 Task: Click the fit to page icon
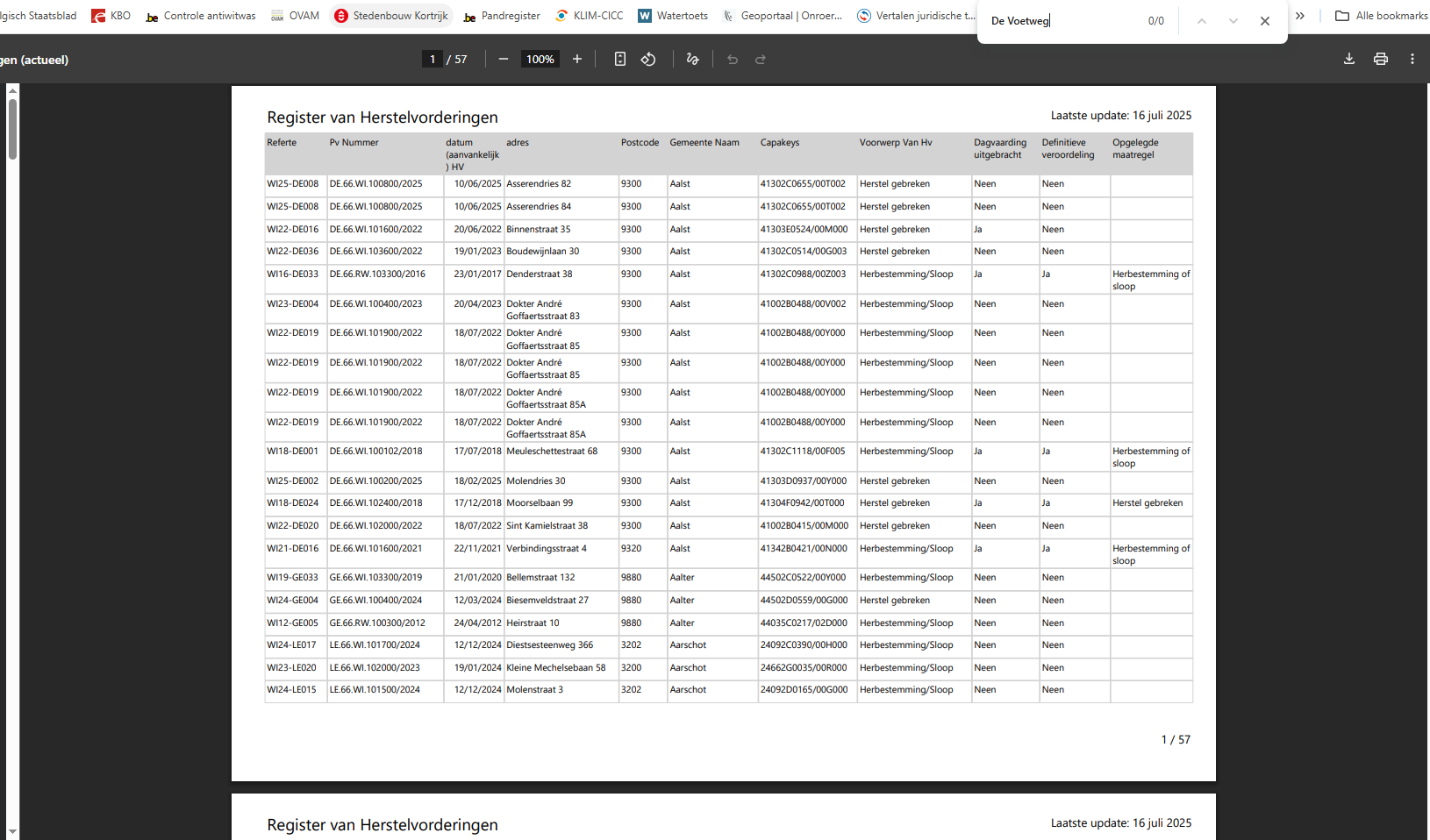pos(620,60)
